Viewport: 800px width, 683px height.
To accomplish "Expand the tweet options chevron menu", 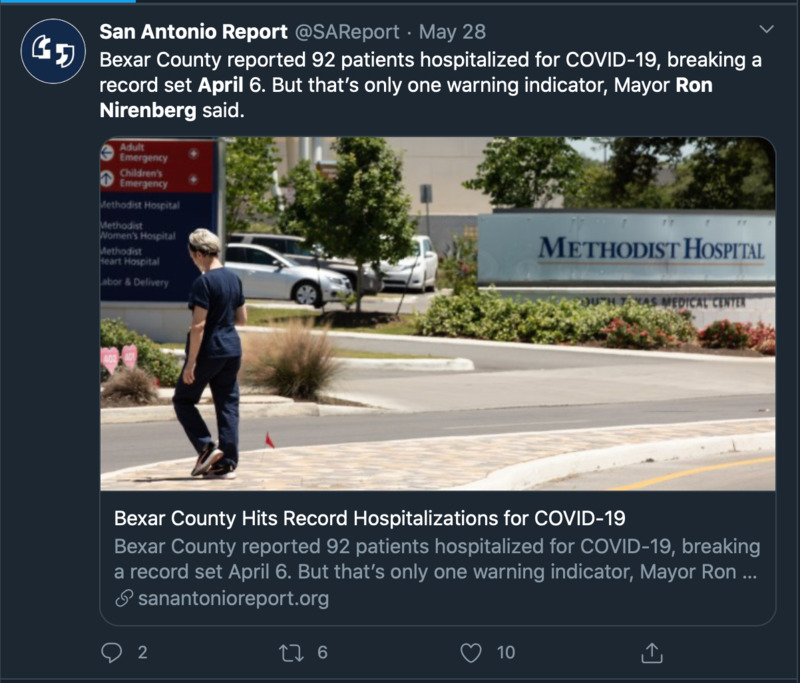I will 766,29.
